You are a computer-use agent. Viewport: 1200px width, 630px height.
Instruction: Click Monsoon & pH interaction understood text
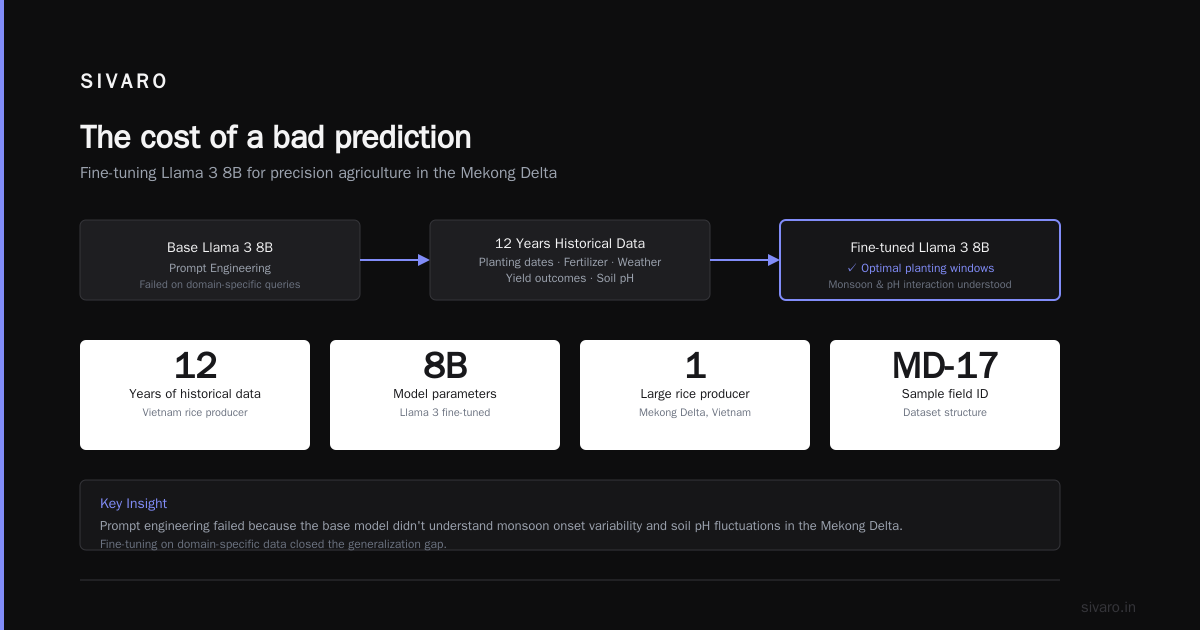pos(920,284)
